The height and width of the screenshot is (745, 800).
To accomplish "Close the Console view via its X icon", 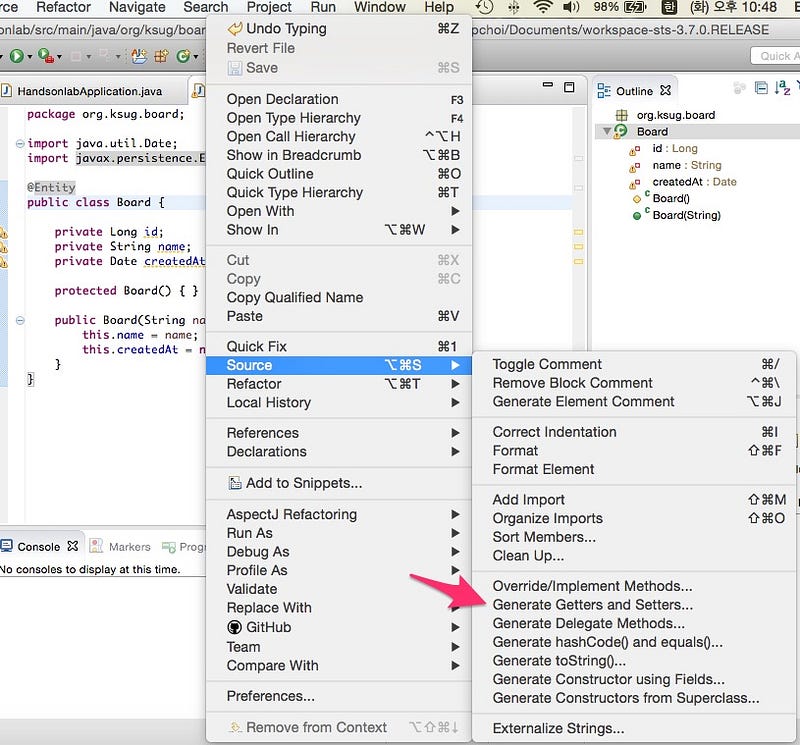I will [73, 546].
